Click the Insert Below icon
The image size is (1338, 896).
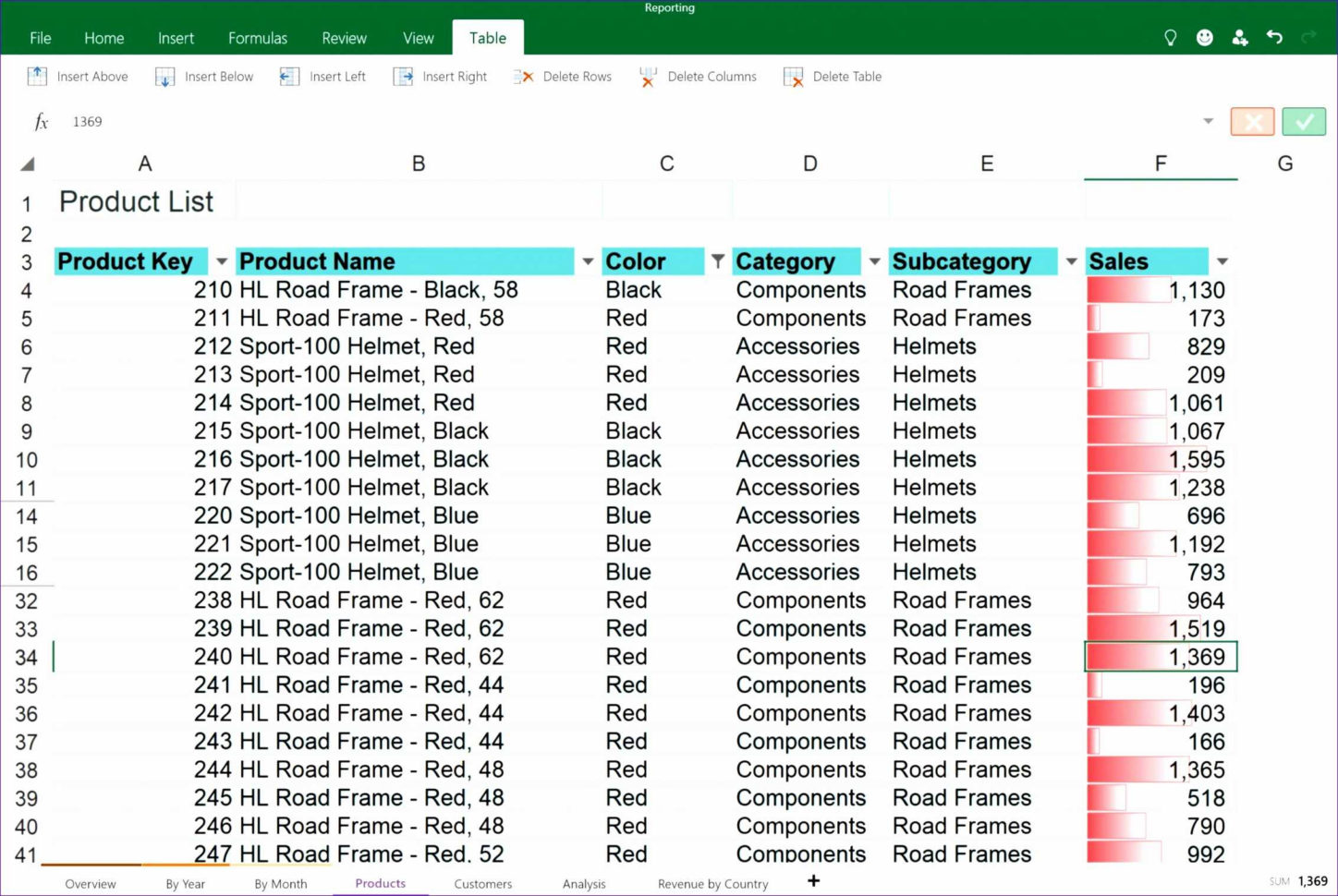coord(164,76)
